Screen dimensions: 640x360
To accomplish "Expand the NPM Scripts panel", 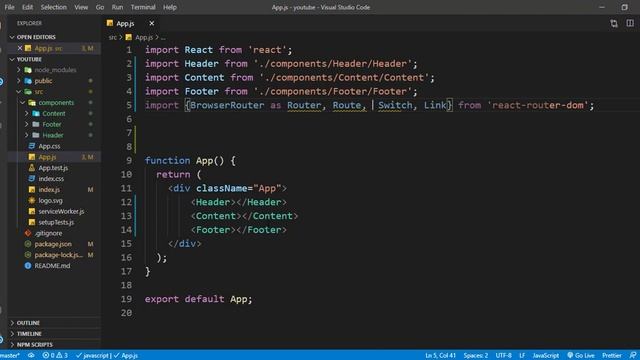I will (x=35, y=344).
